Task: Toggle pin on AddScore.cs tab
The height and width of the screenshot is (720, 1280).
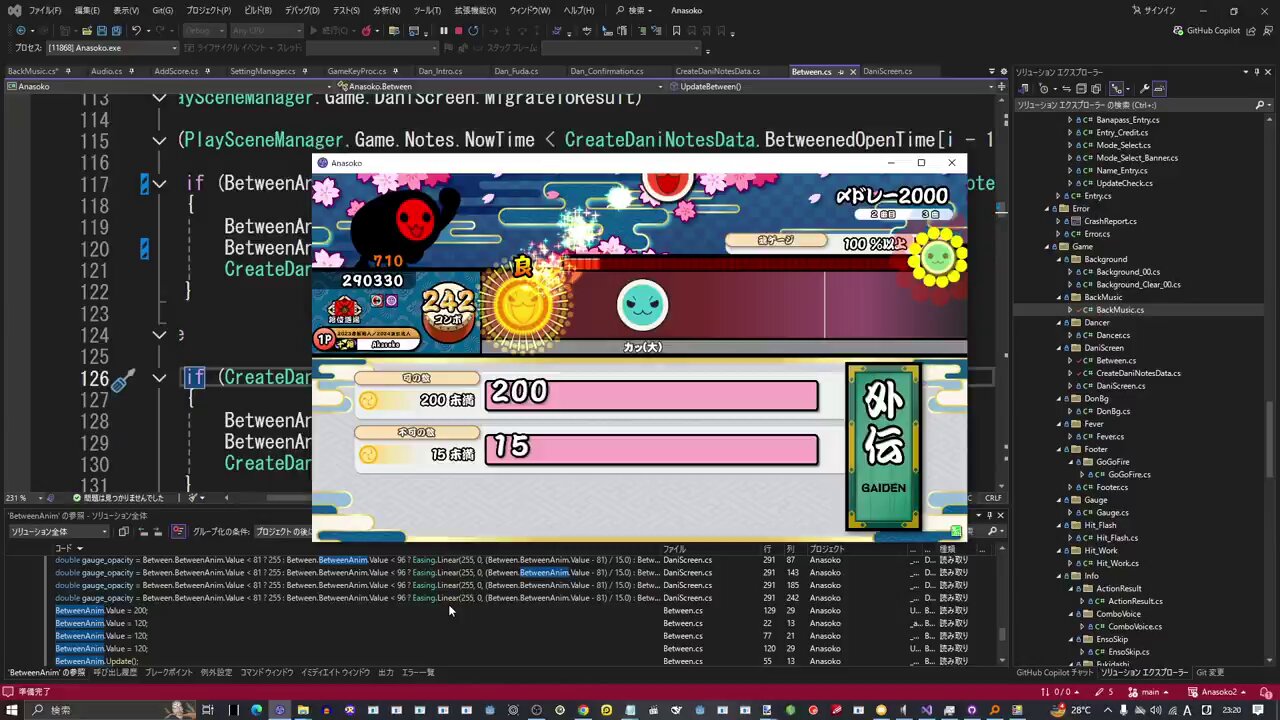Action: click(x=206, y=72)
